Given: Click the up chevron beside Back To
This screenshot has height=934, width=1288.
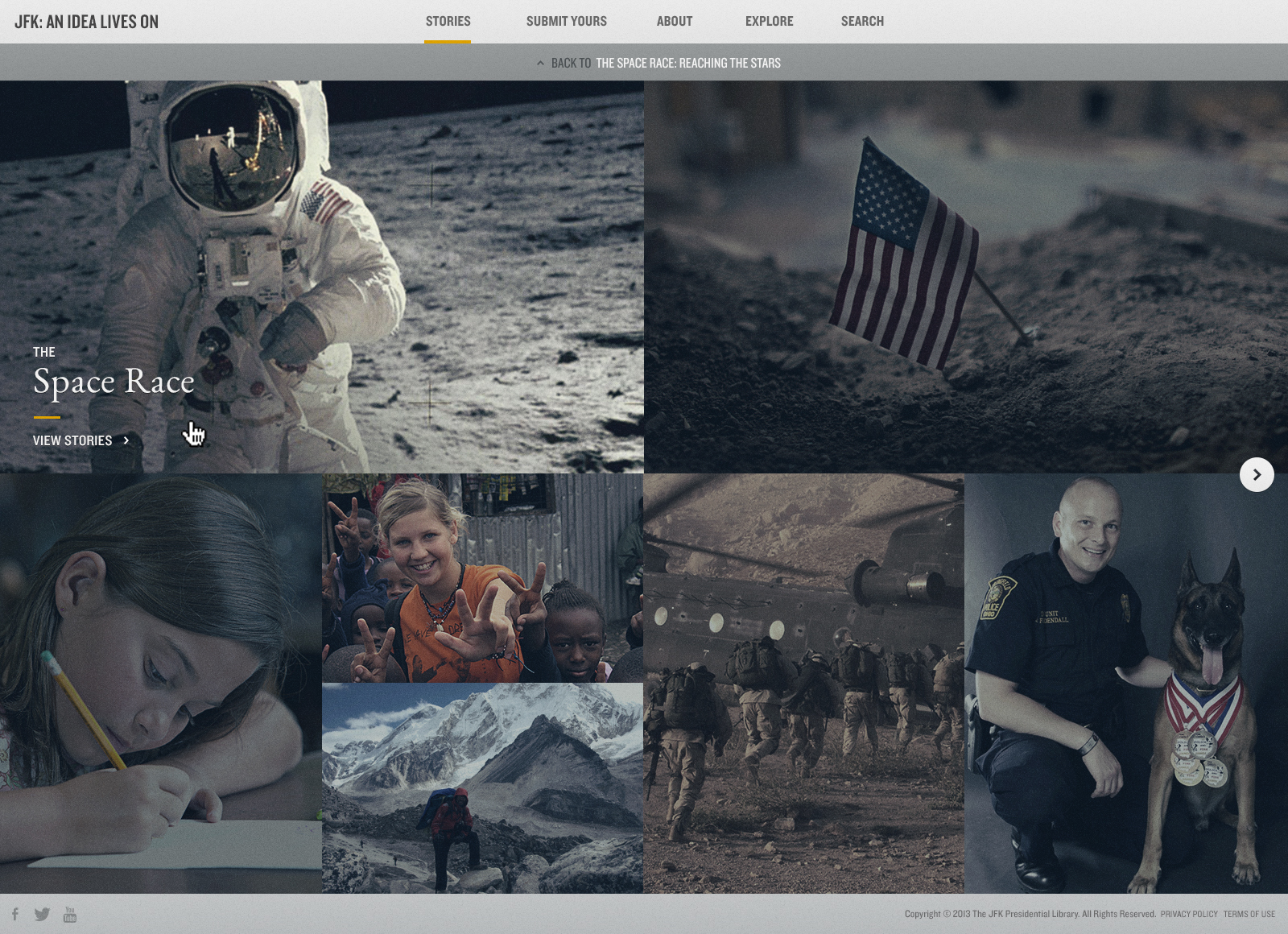Looking at the screenshot, I should pos(540,63).
